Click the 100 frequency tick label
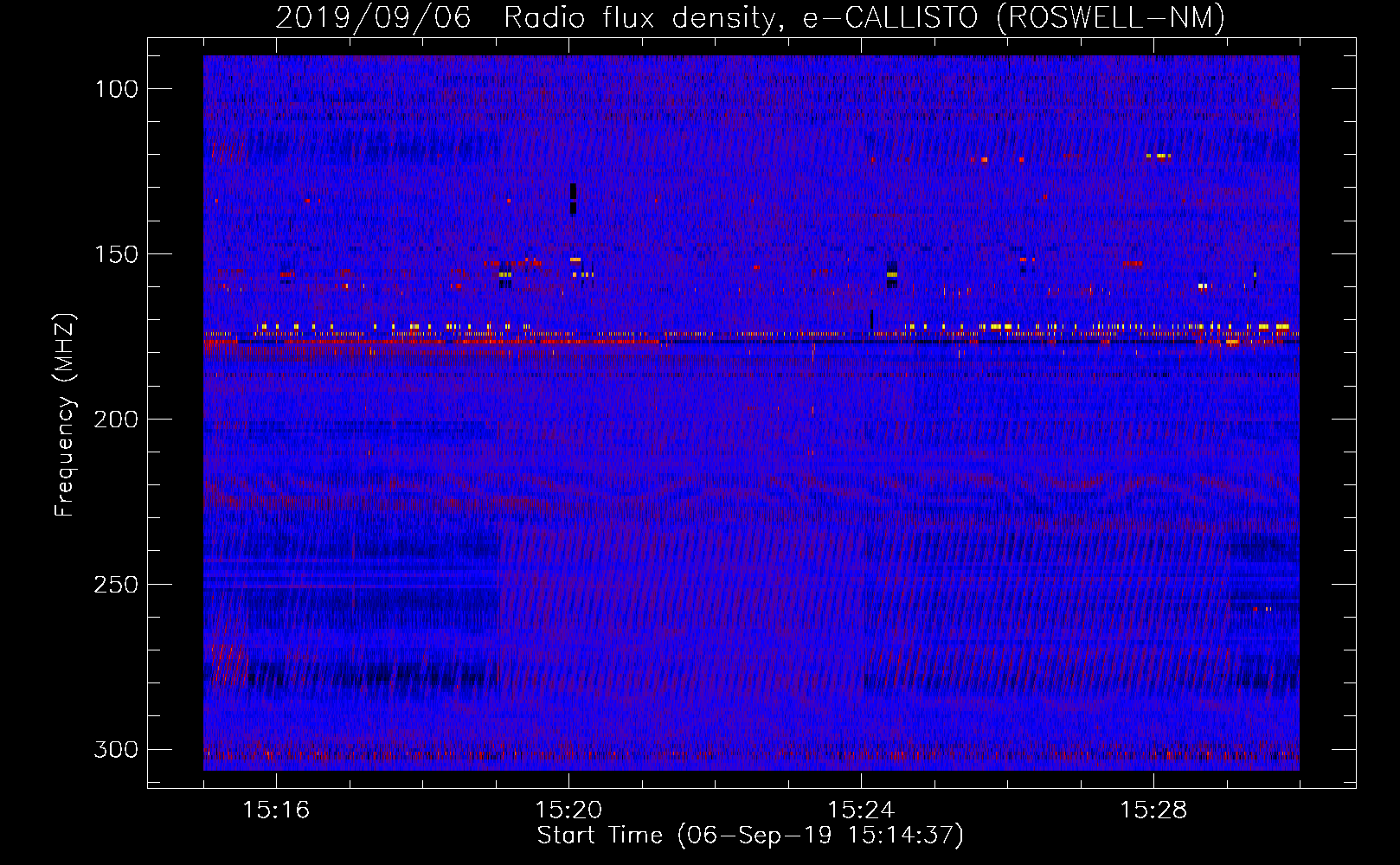 click(x=116, y=89)
